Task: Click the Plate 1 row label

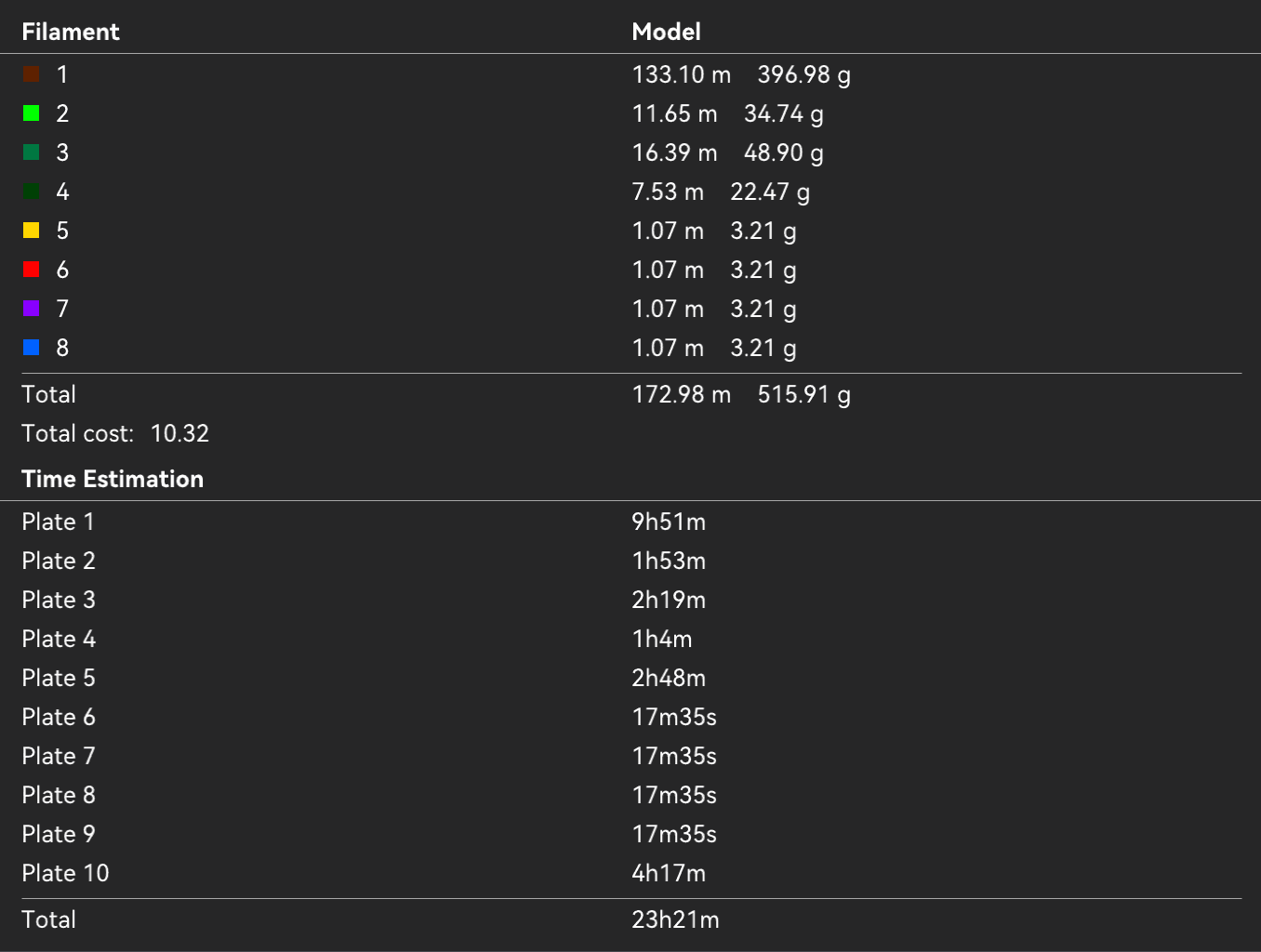Action: (58, 522)
